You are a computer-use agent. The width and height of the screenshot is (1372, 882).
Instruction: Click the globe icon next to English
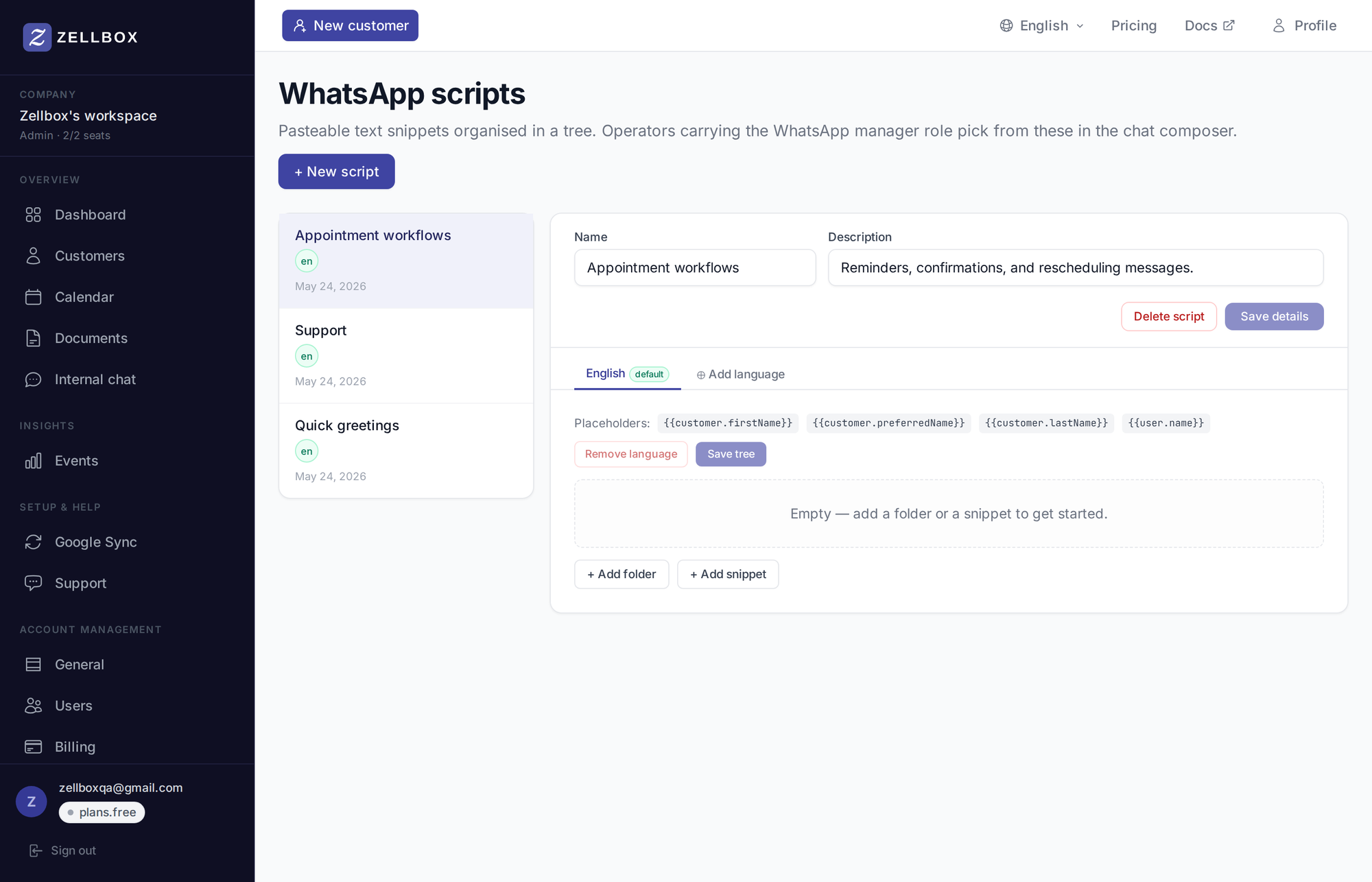pos(1006,25)
